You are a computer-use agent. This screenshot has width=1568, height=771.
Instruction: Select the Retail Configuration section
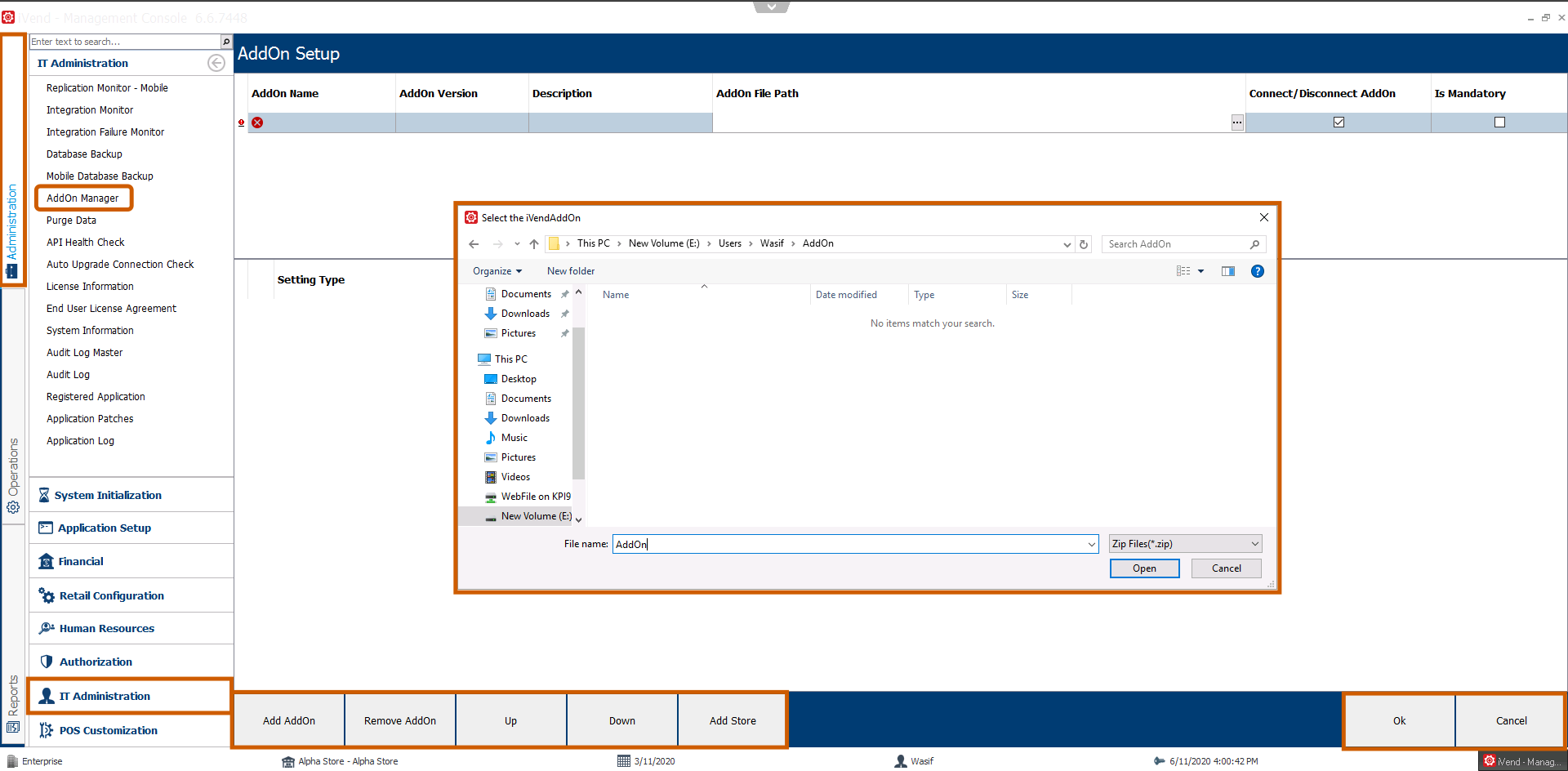[x=111, y=596]
